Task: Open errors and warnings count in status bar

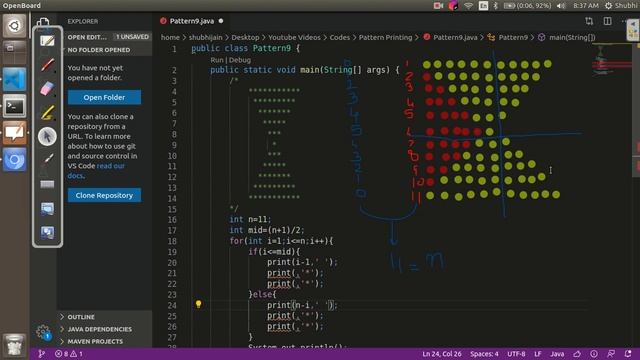Action: pyautogui.click(x=69, y=354)
